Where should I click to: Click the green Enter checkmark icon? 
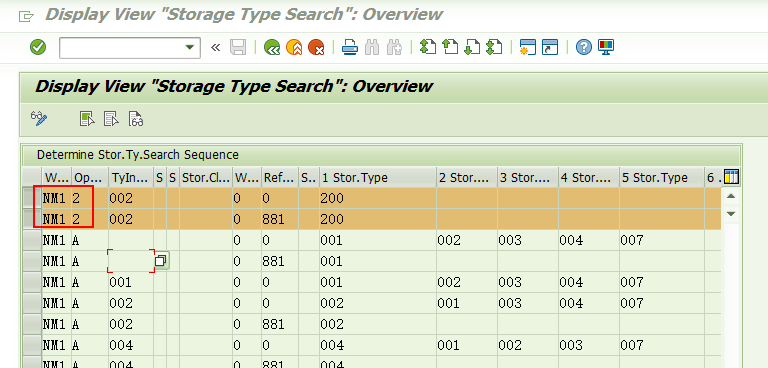click(38, 48)
